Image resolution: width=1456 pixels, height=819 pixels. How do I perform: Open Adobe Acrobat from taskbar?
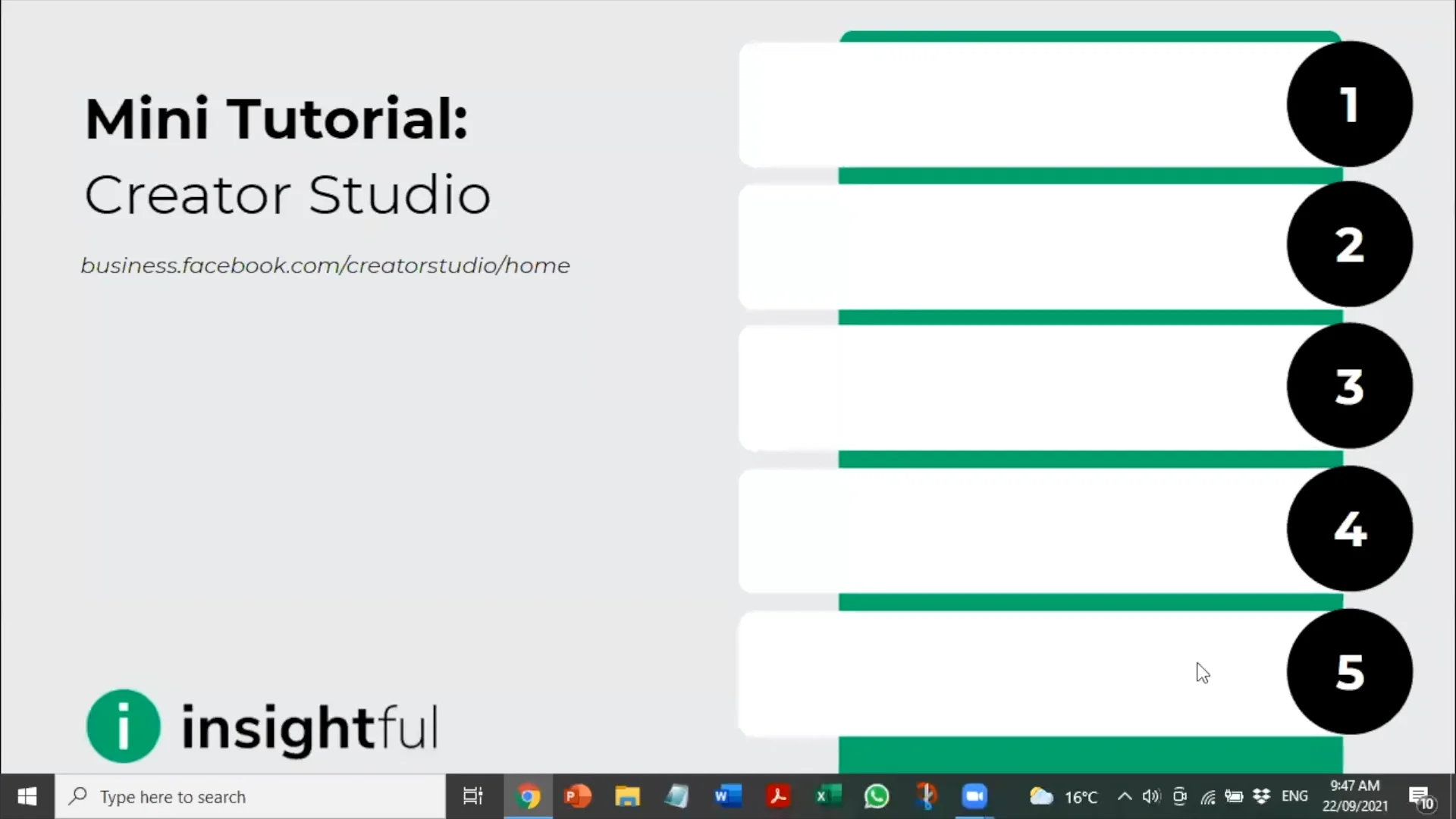(x=778, y=796)
